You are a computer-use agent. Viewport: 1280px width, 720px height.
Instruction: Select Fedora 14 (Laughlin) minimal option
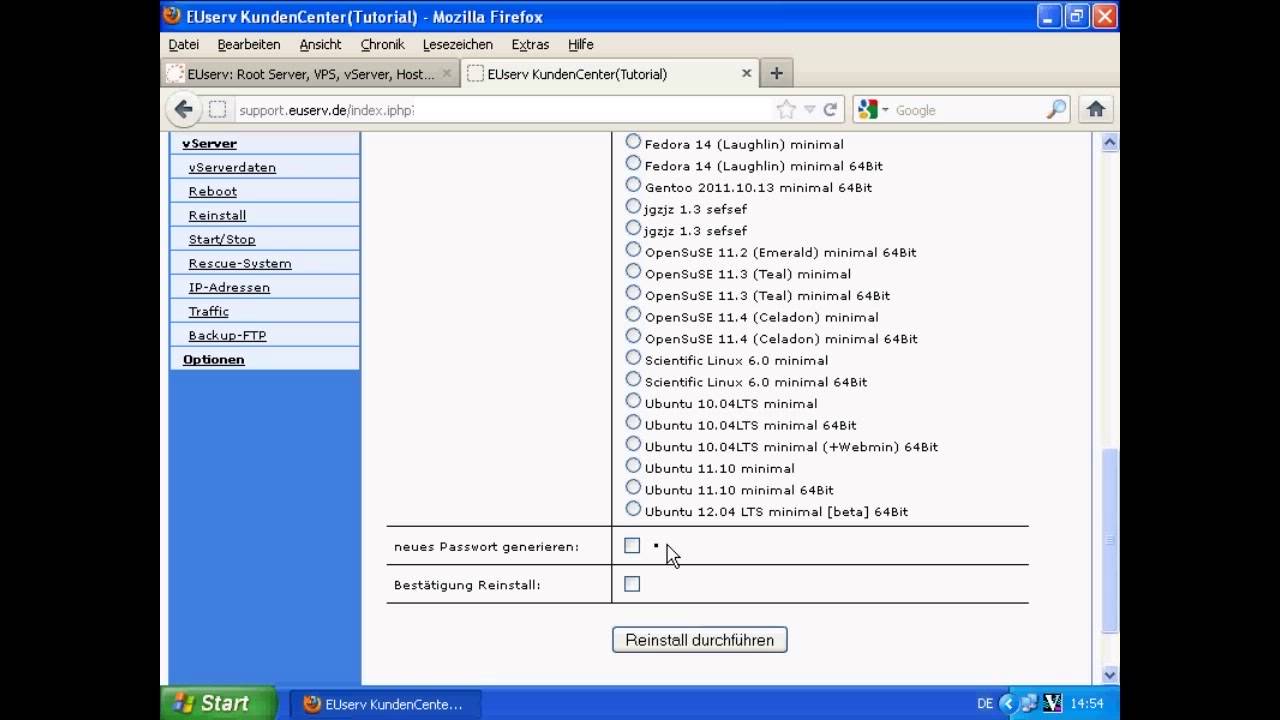click(633, 142)
